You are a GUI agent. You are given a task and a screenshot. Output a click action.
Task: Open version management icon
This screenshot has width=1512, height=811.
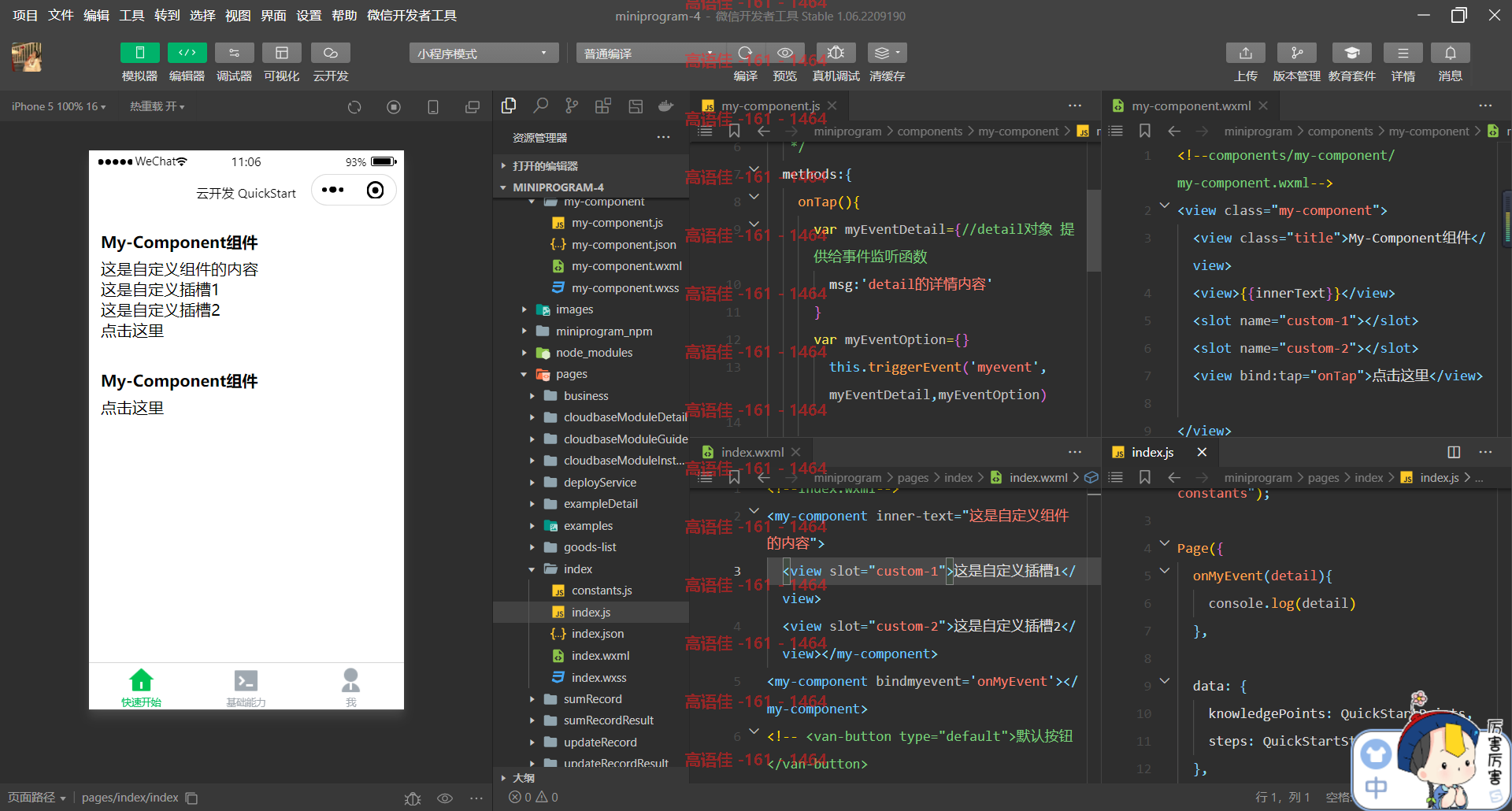click(x=1296, y=53)
